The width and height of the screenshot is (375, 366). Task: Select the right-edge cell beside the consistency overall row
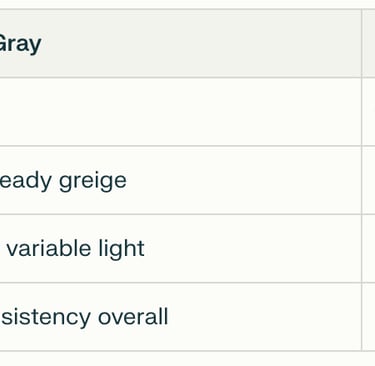(x=369, y=317)
